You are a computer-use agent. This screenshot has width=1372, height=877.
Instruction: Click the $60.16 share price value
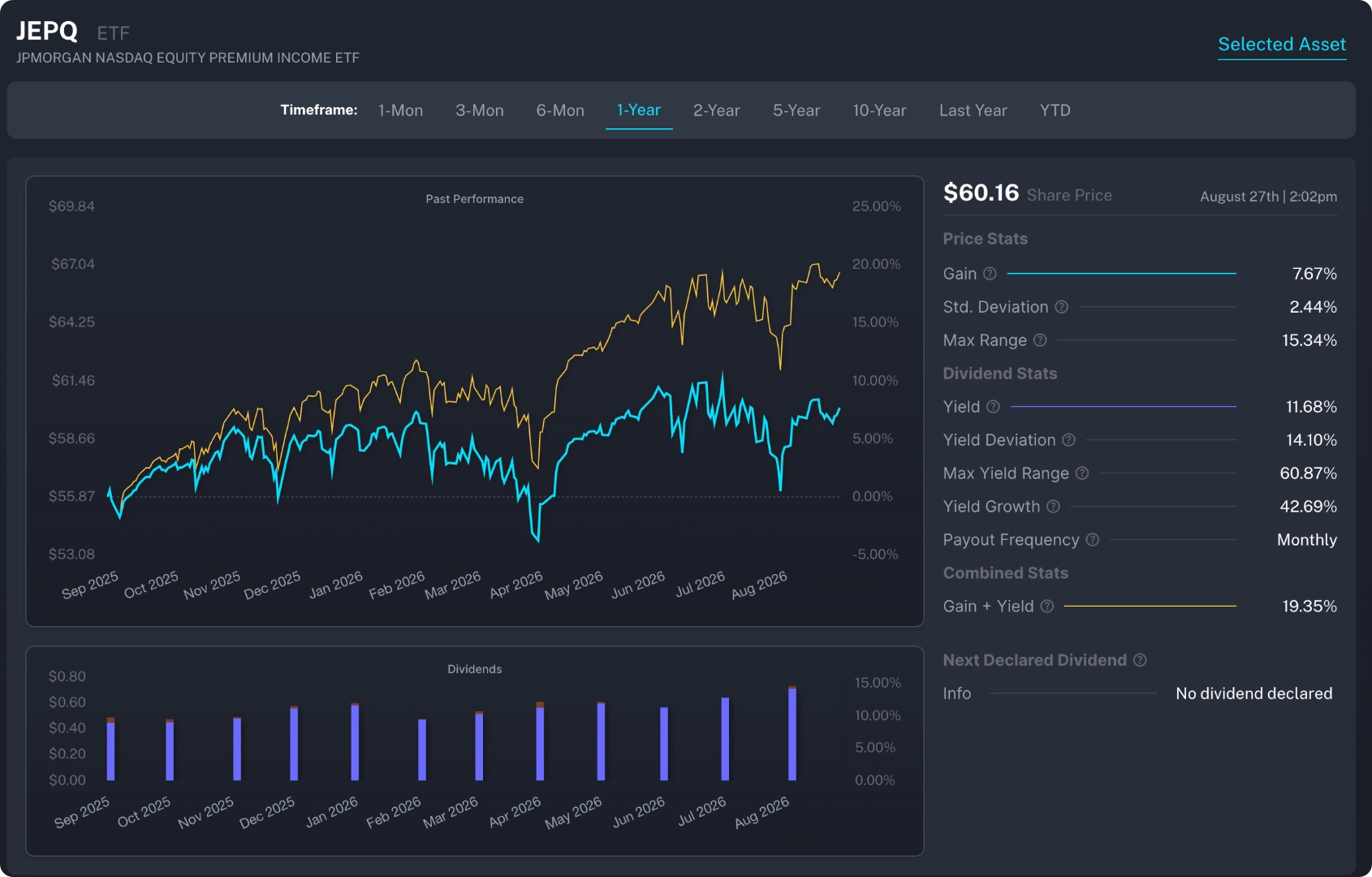click(981, 192)
